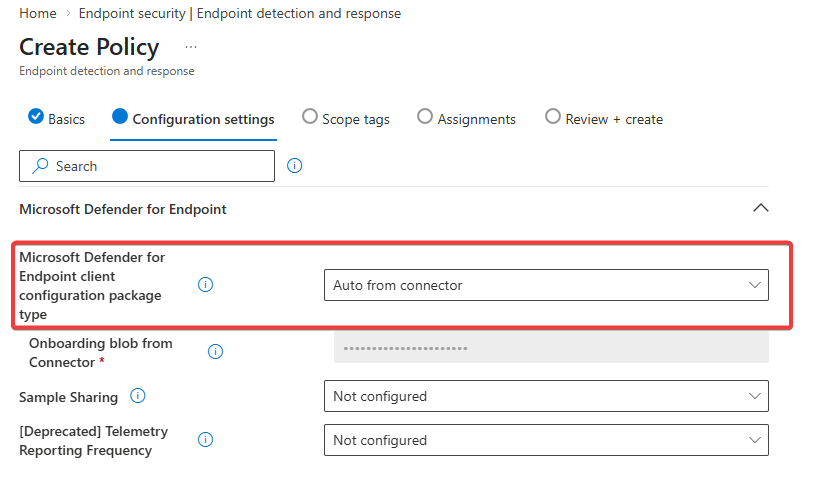The height and width of the screenshot is (495, 826).
Task: Open the Auto from connector dropdown
Action: pyautogui.click(x=546, y=285)
